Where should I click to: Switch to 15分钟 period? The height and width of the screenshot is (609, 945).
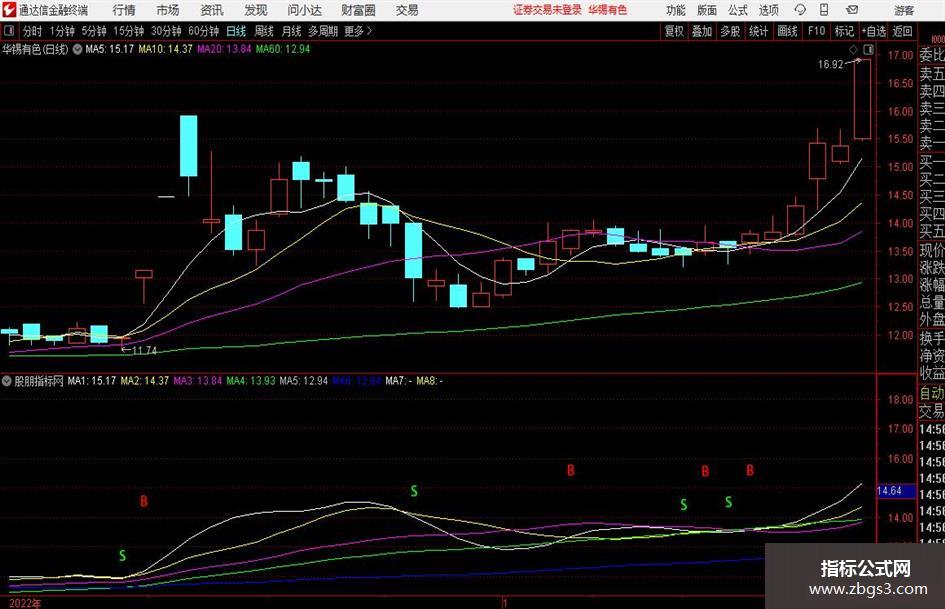point(128,31)
